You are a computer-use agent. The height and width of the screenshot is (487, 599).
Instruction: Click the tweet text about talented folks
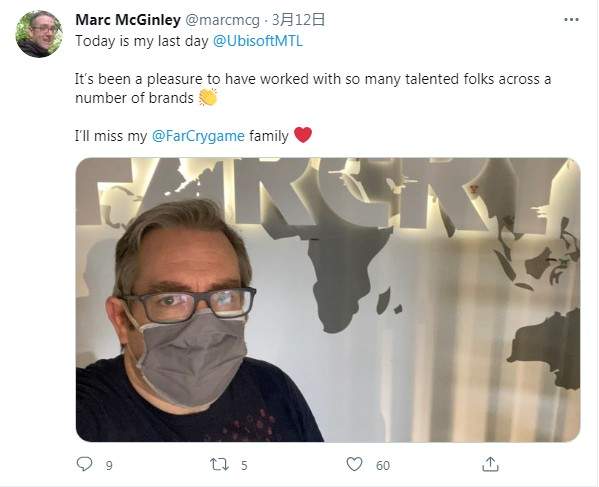tap(313, 89)
